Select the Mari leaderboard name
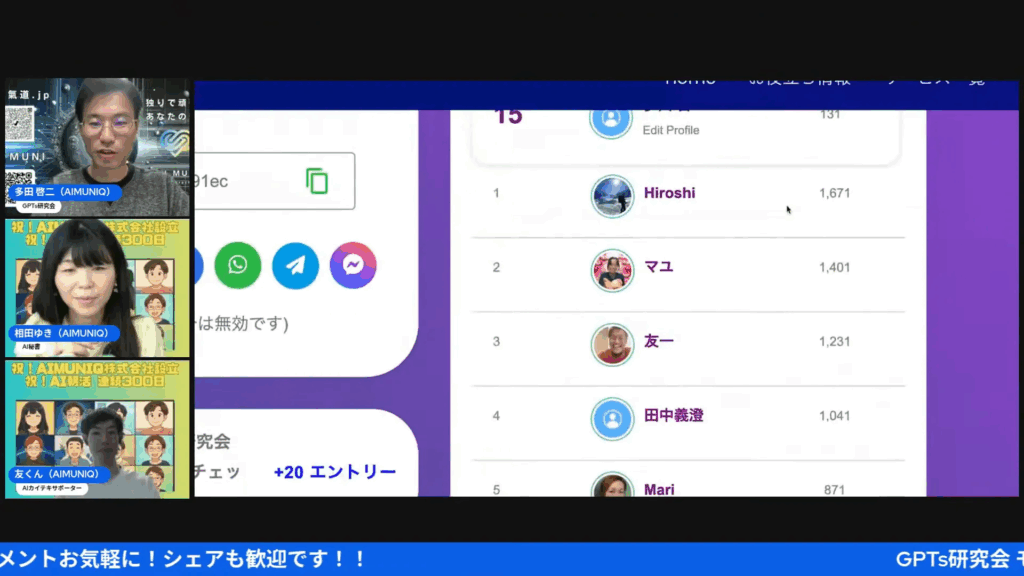 tap(659, 489)
